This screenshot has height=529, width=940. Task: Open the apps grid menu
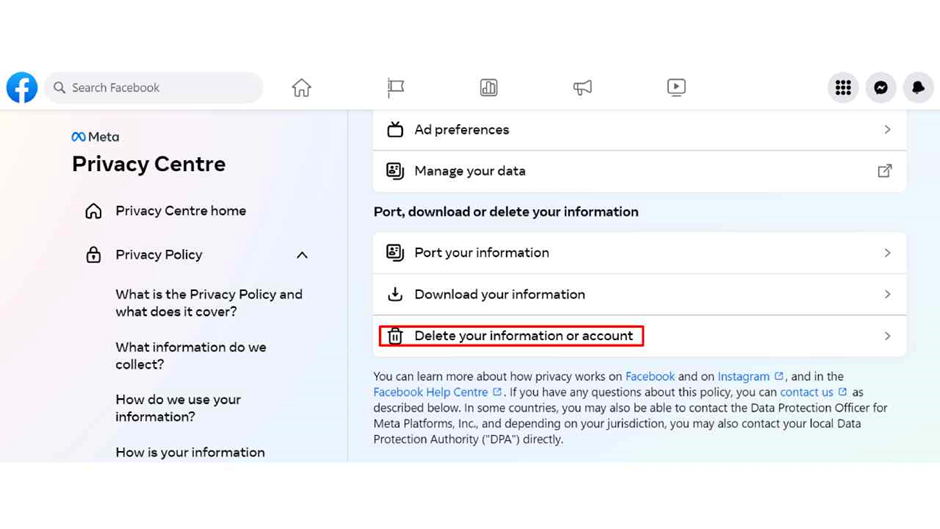843,88
